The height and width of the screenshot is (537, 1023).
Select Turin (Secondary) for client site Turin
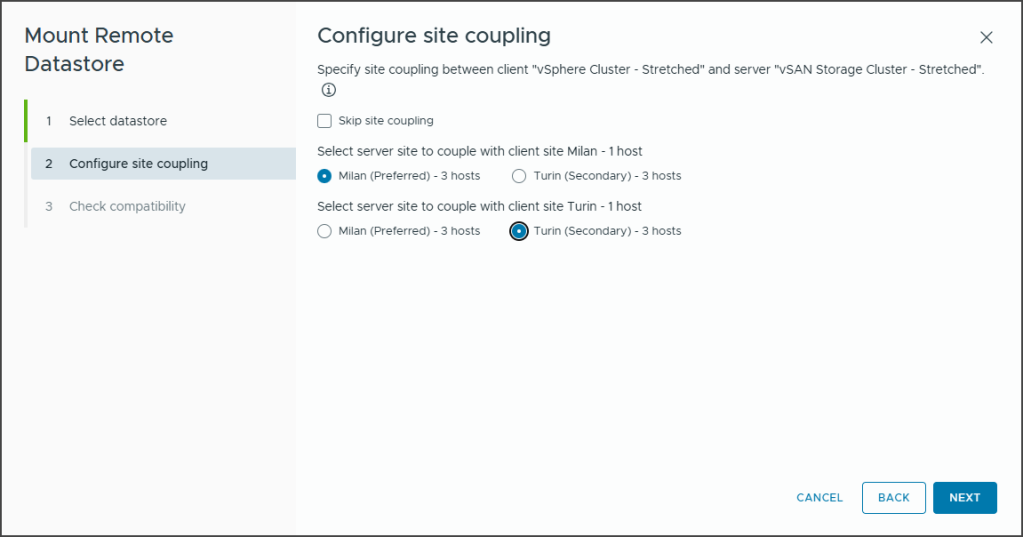click(519, 231)
